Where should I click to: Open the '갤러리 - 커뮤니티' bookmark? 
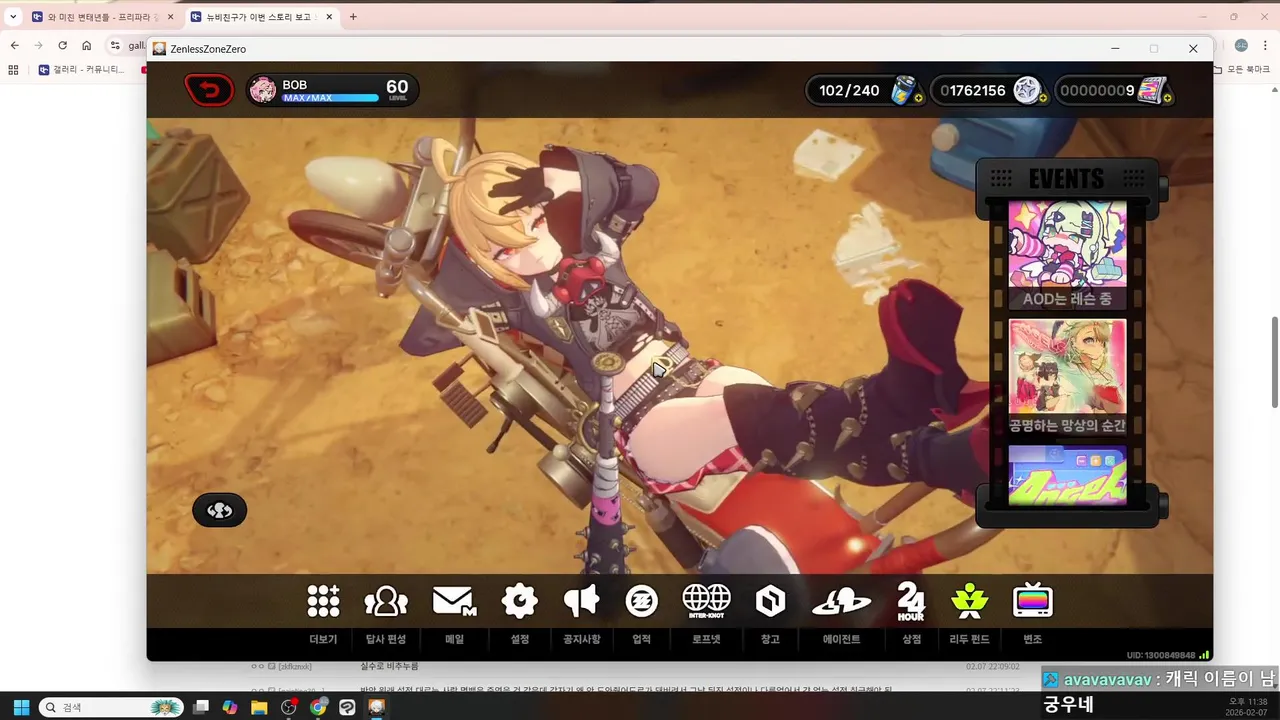(x=82, y=70)
